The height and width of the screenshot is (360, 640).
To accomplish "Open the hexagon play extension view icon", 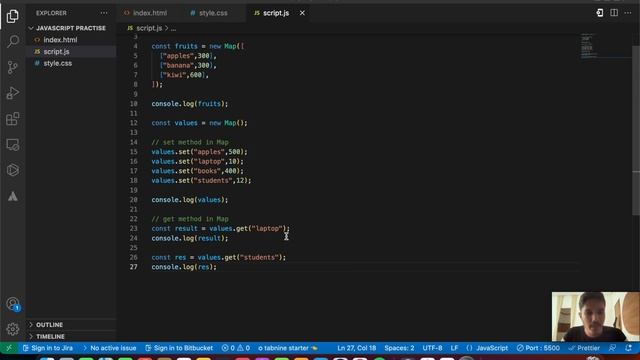I will 13,170.
